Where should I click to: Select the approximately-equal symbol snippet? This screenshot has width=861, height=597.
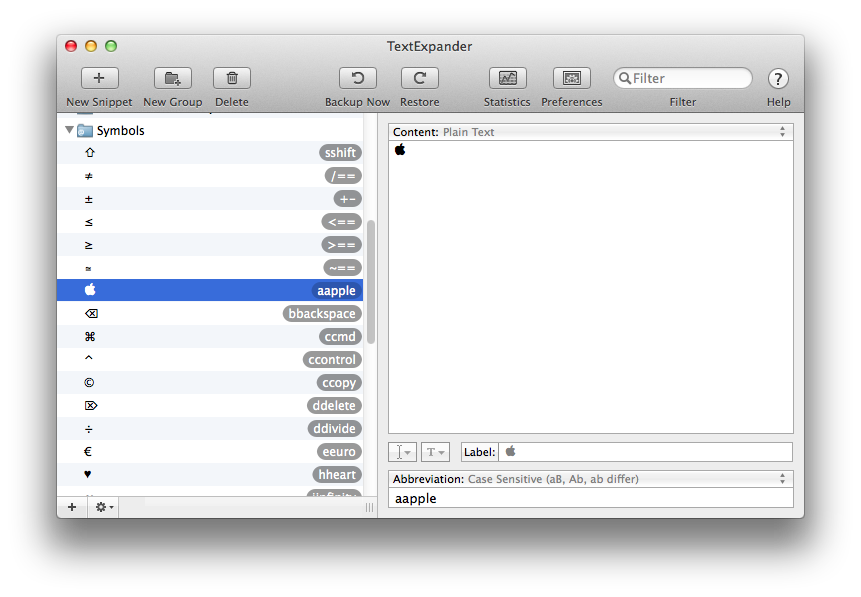coord(88,269)
